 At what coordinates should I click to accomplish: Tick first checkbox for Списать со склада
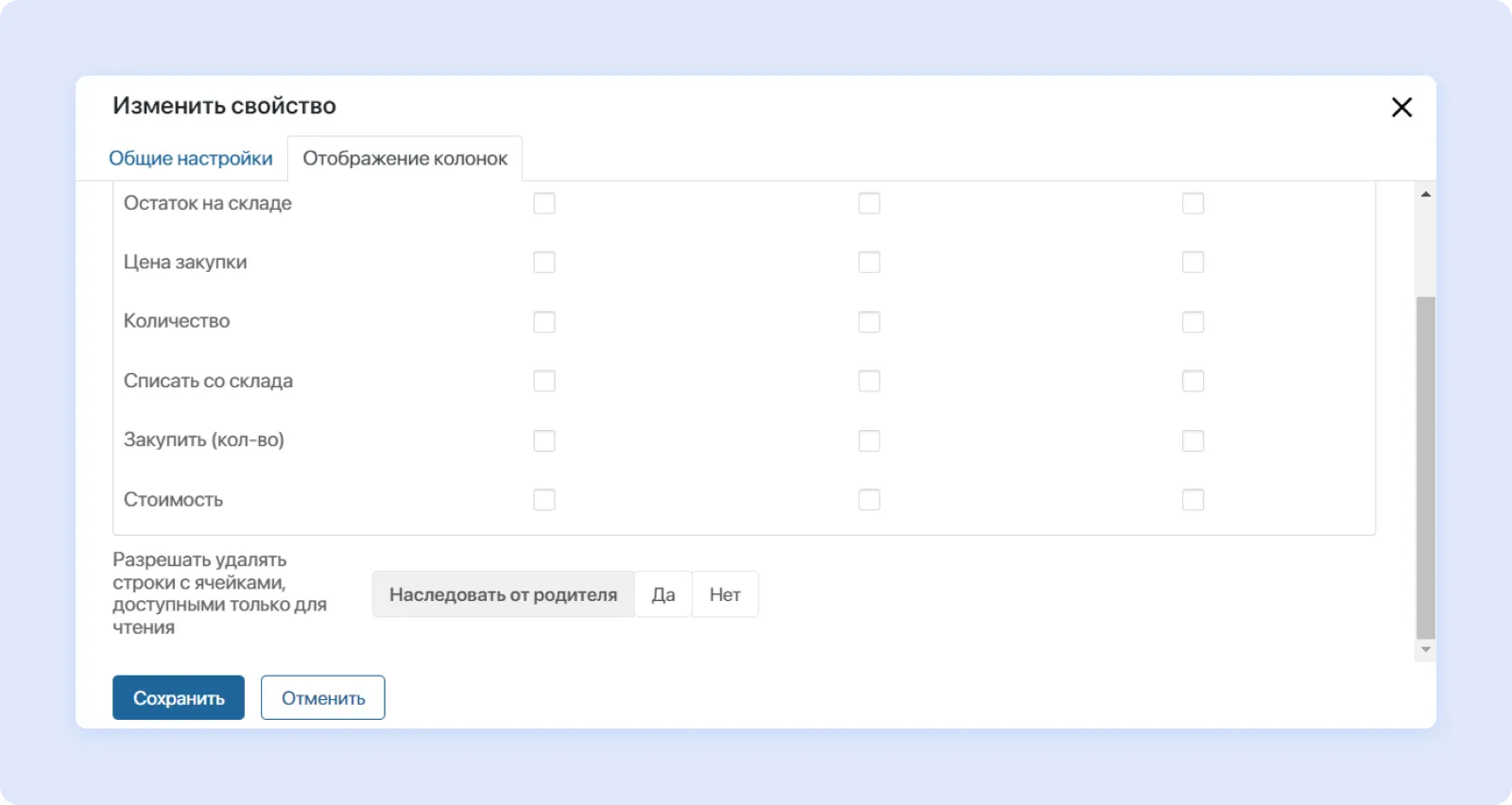(x=544, y=381)
